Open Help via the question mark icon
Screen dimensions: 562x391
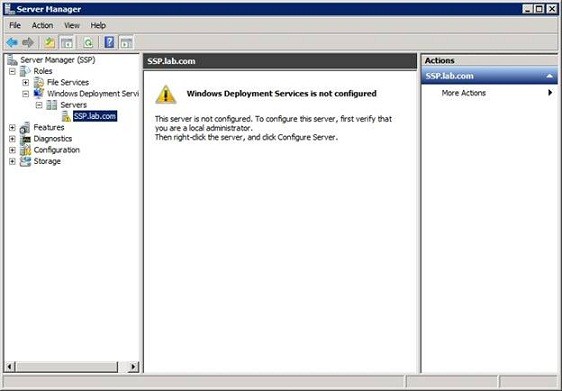click(109, 43)
